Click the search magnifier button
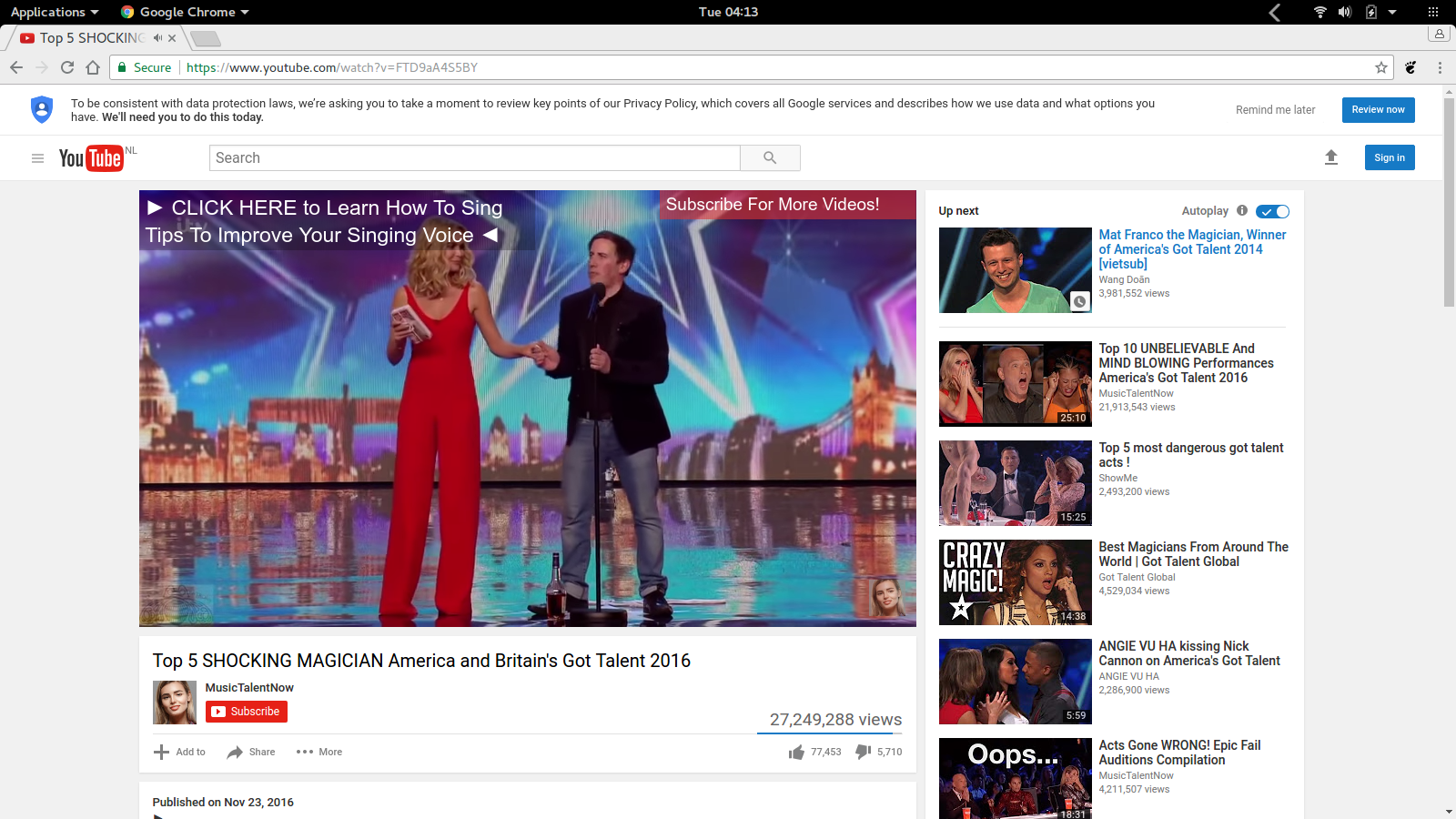 click(x=770, y=157)
